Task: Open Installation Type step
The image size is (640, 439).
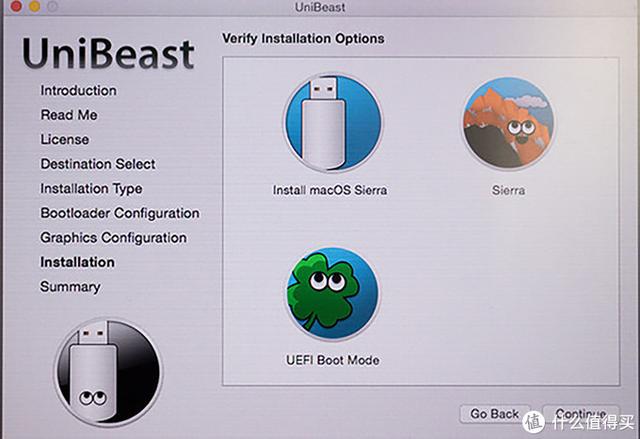Action: (91, 189)
